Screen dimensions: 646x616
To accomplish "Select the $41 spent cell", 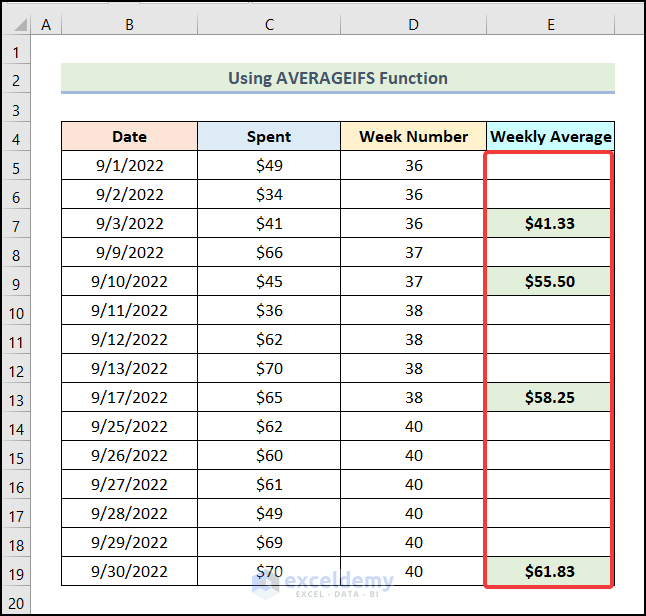I will tap(269, 223).
